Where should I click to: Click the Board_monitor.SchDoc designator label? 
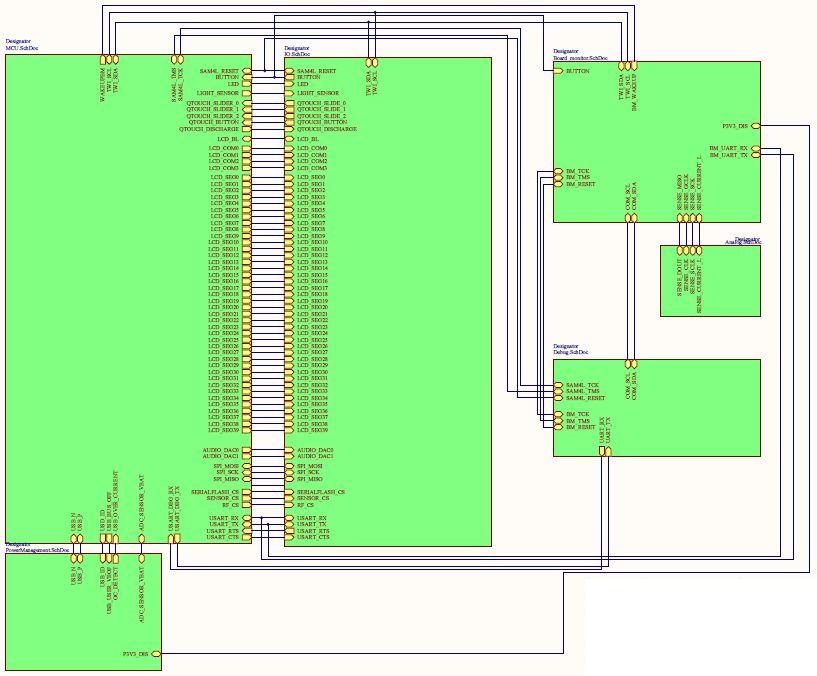tap(582, 58)
